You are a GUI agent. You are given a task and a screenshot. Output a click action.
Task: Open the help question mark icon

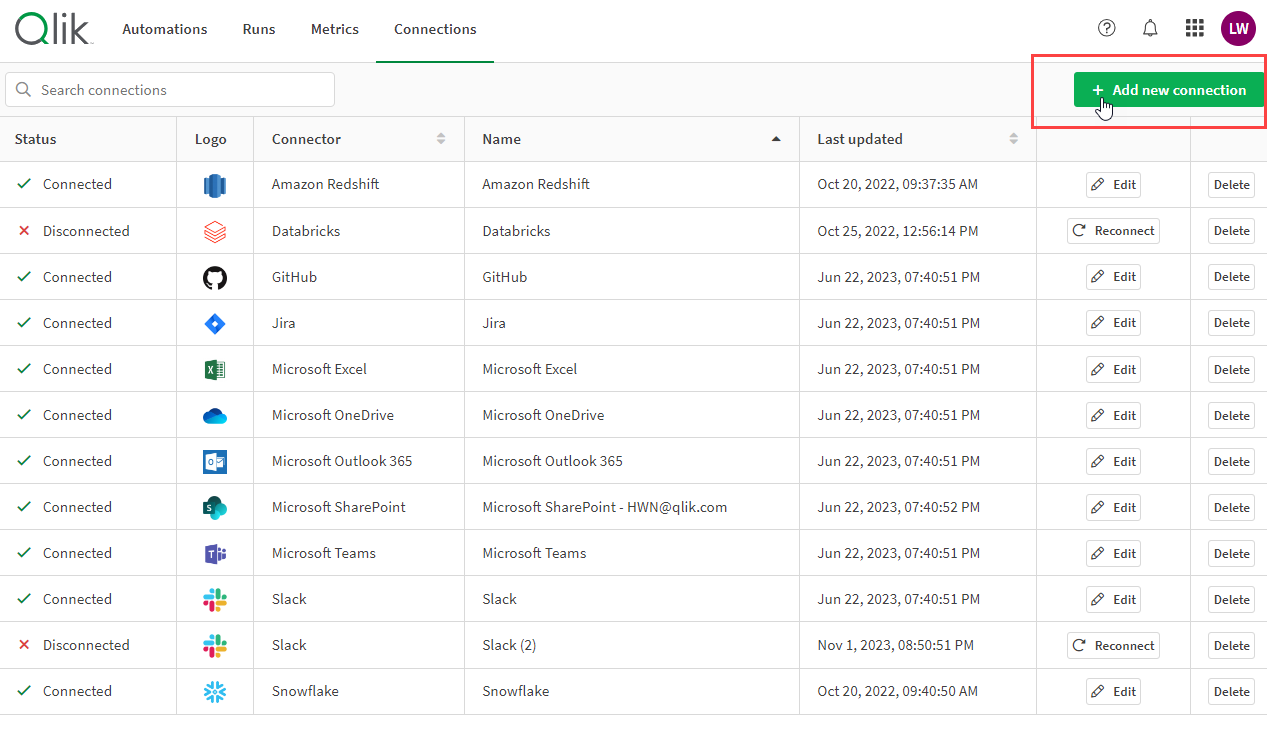[1106, 28]
